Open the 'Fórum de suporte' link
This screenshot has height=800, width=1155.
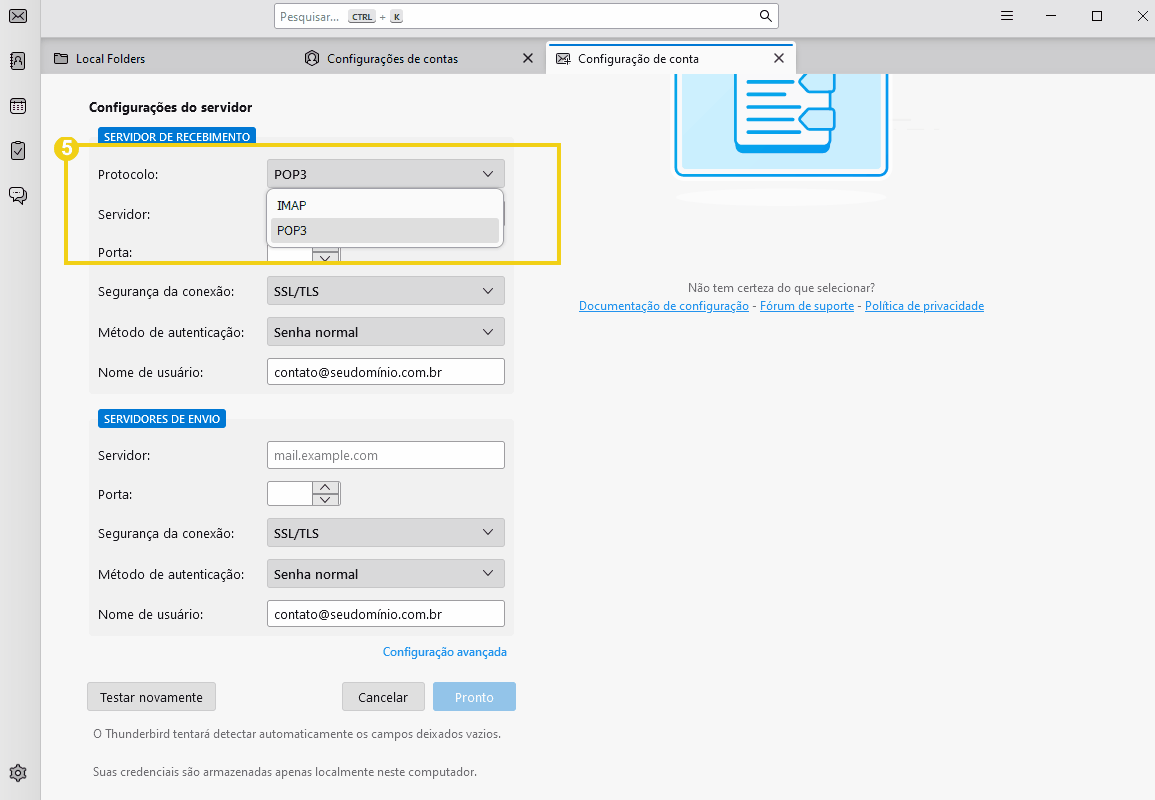[x=806, y=306]
